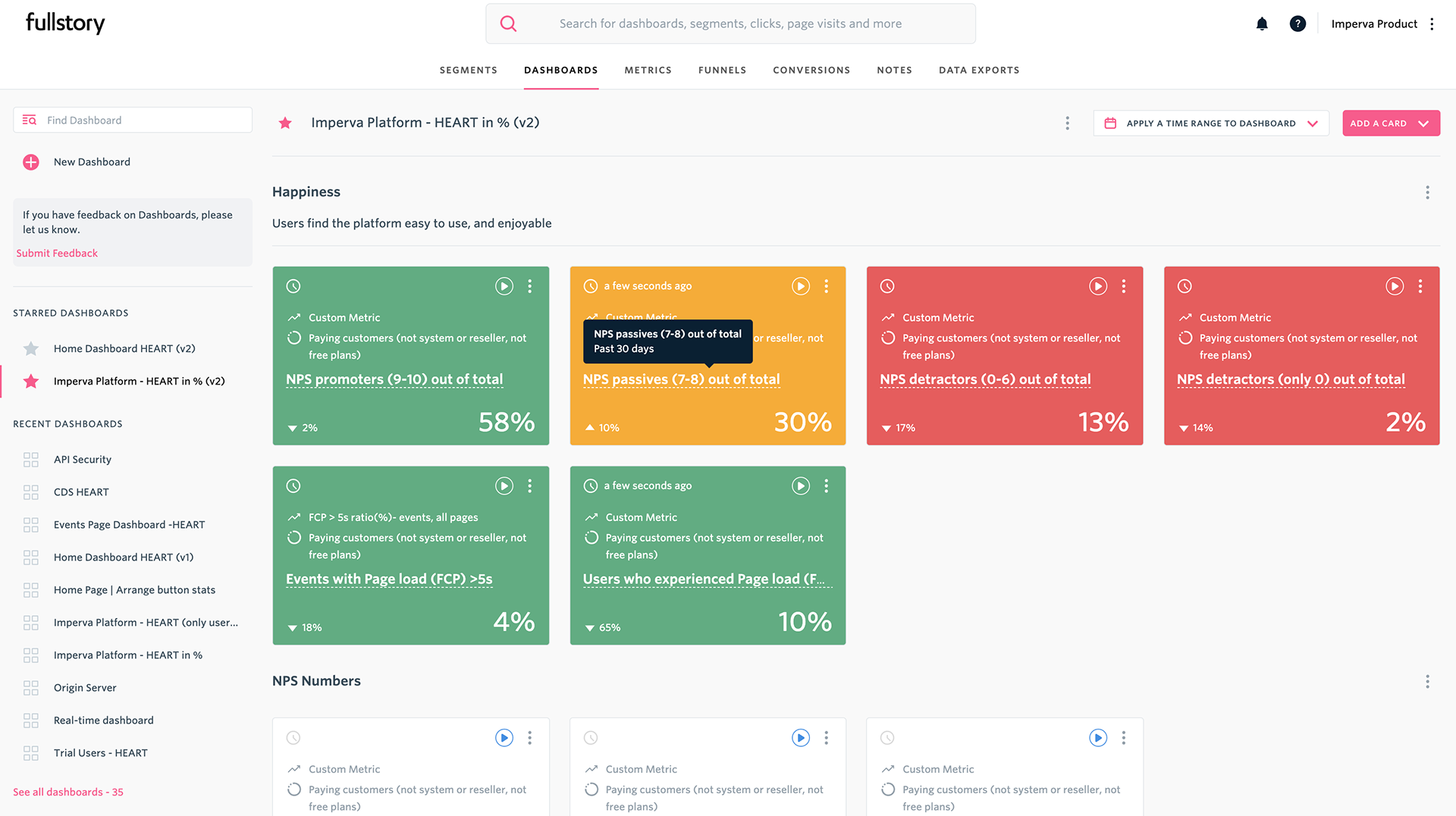Open the help question mark icon
This screenshot has height=816, width=1456.
tap(1298, 24)
